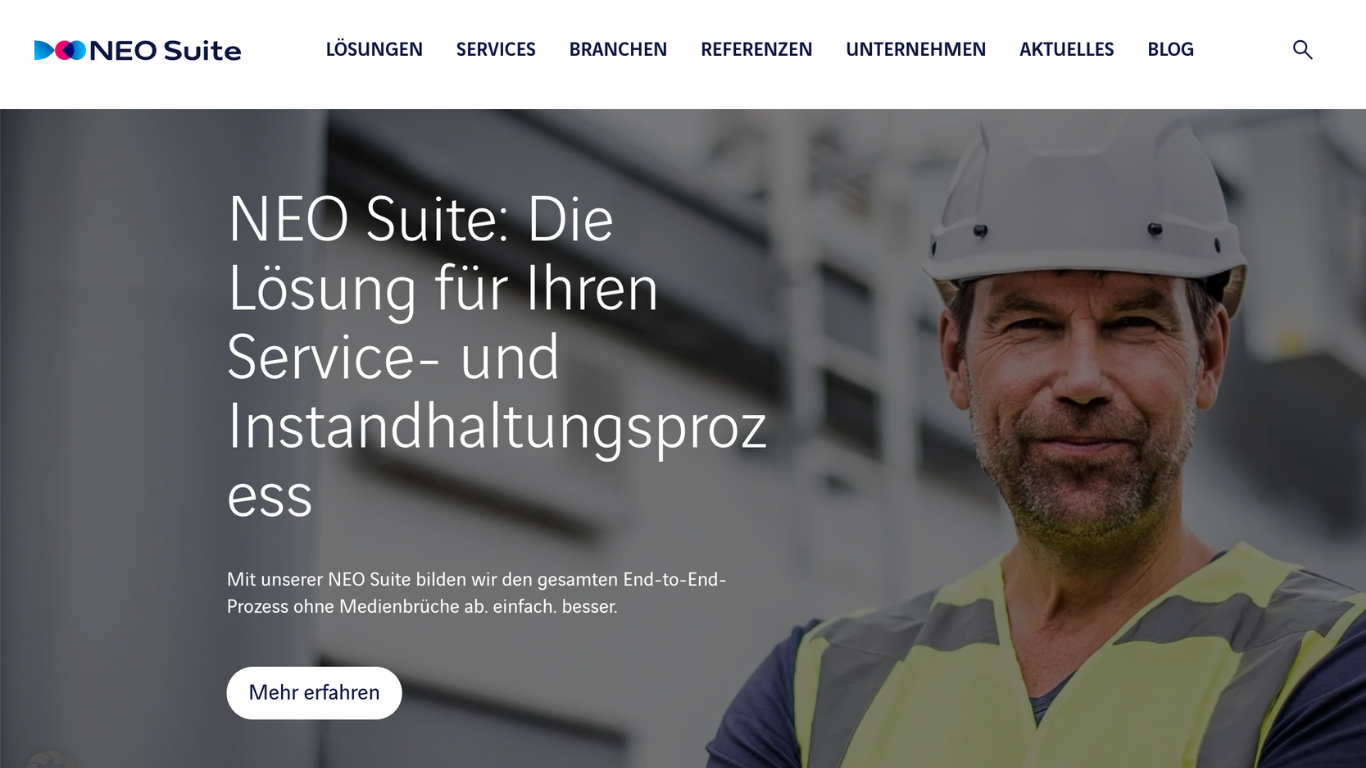Open the AKTUELLES navigation item
This screenshot has height=768, width=1366.
pos(1066,49)
